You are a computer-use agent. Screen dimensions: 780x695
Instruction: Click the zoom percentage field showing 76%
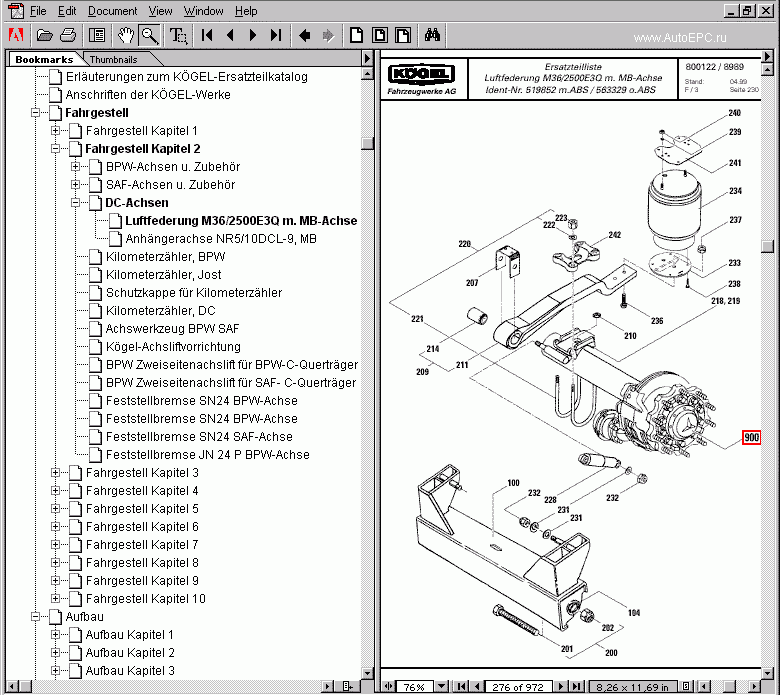[414, 687]
